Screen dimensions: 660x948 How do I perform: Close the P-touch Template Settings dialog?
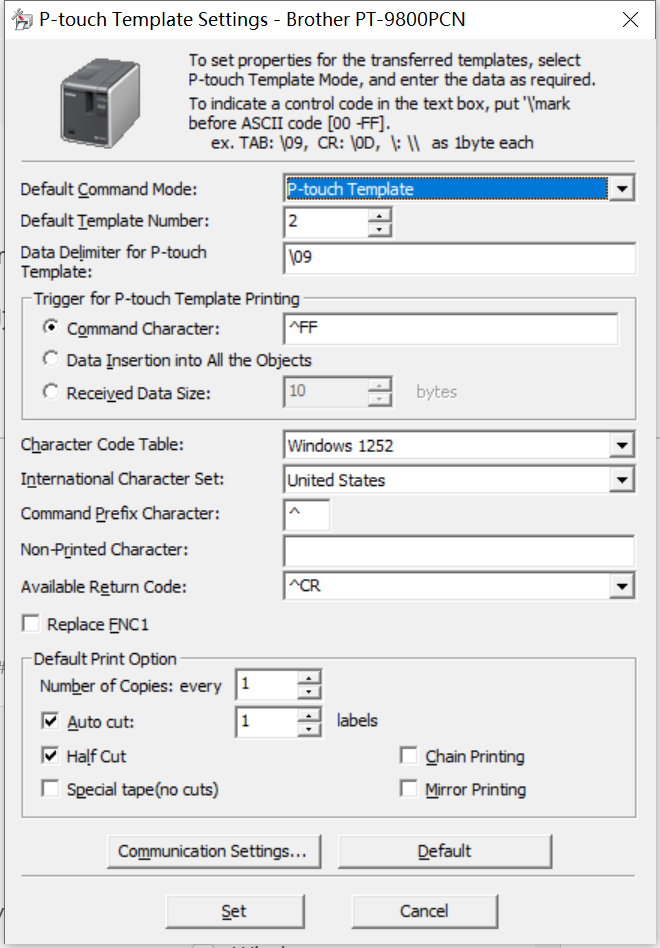[630, 19]
